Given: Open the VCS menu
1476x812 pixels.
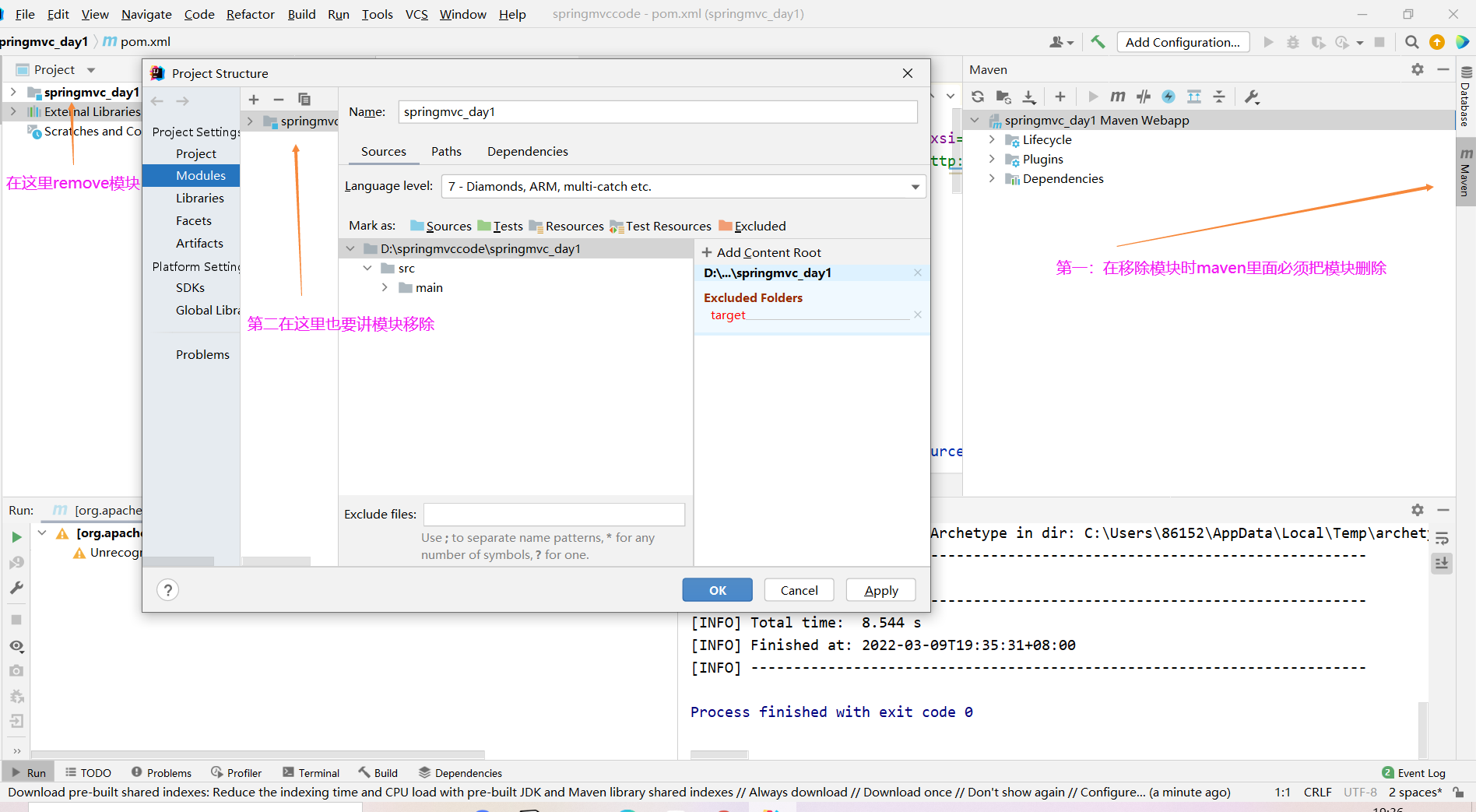Looking at the screenshot, I should [x=416, y=14].
